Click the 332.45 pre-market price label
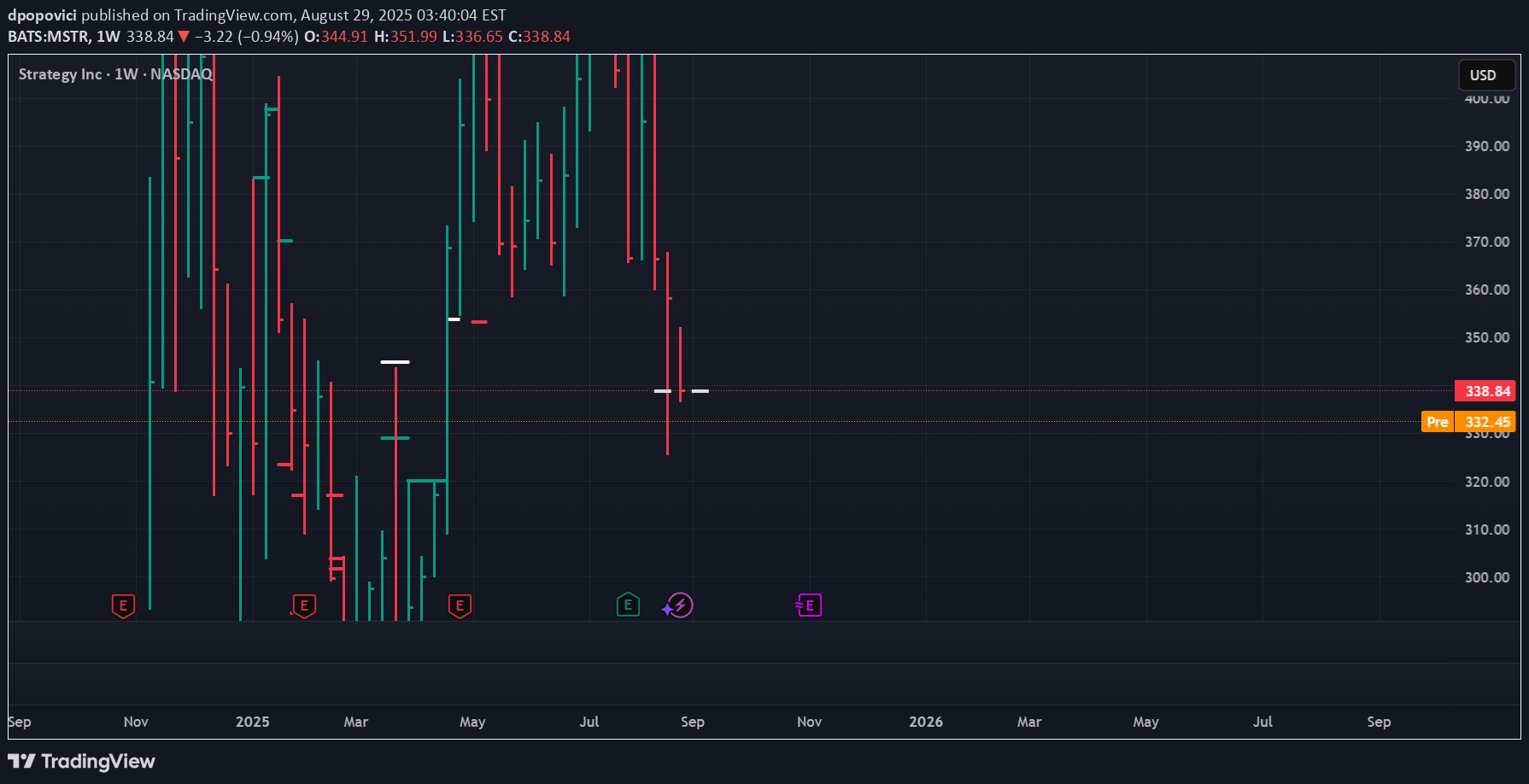Screen dimensions: 1529x784 (1486, 422)
